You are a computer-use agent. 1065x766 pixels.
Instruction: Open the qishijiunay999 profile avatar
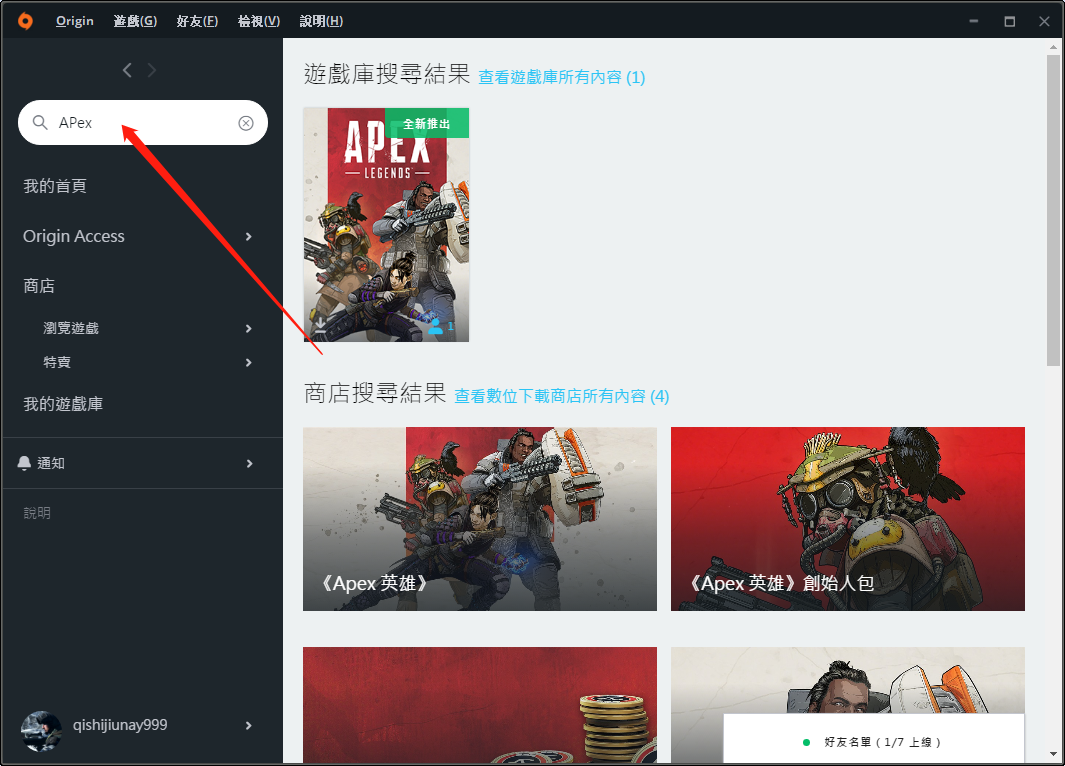(41, 731)
